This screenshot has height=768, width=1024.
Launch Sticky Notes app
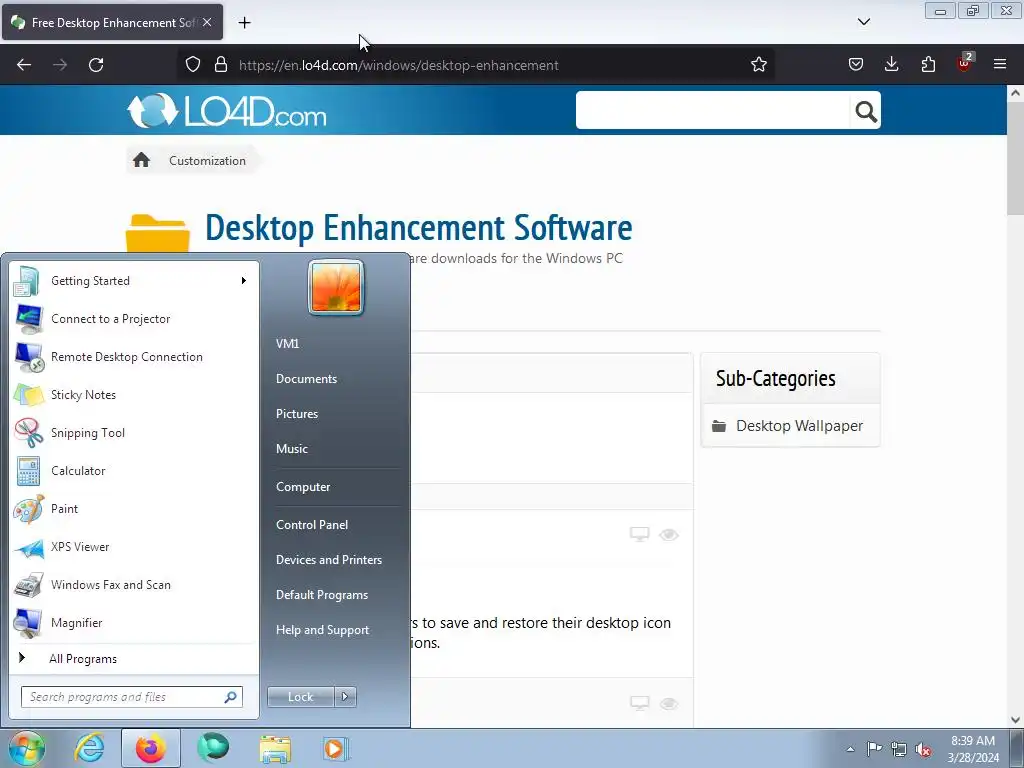(x=134, y=394)
